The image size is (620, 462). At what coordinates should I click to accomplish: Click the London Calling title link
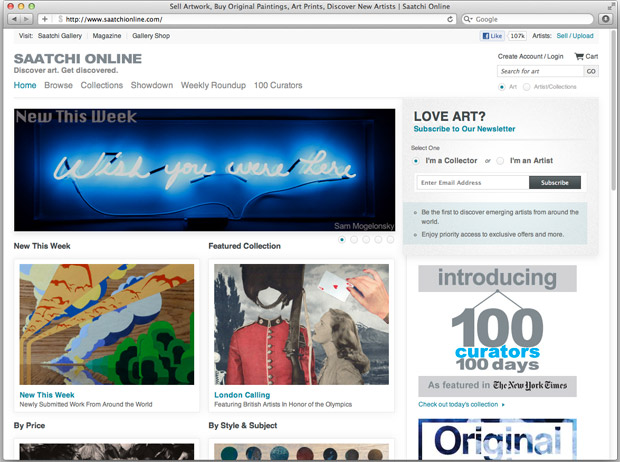242,395
